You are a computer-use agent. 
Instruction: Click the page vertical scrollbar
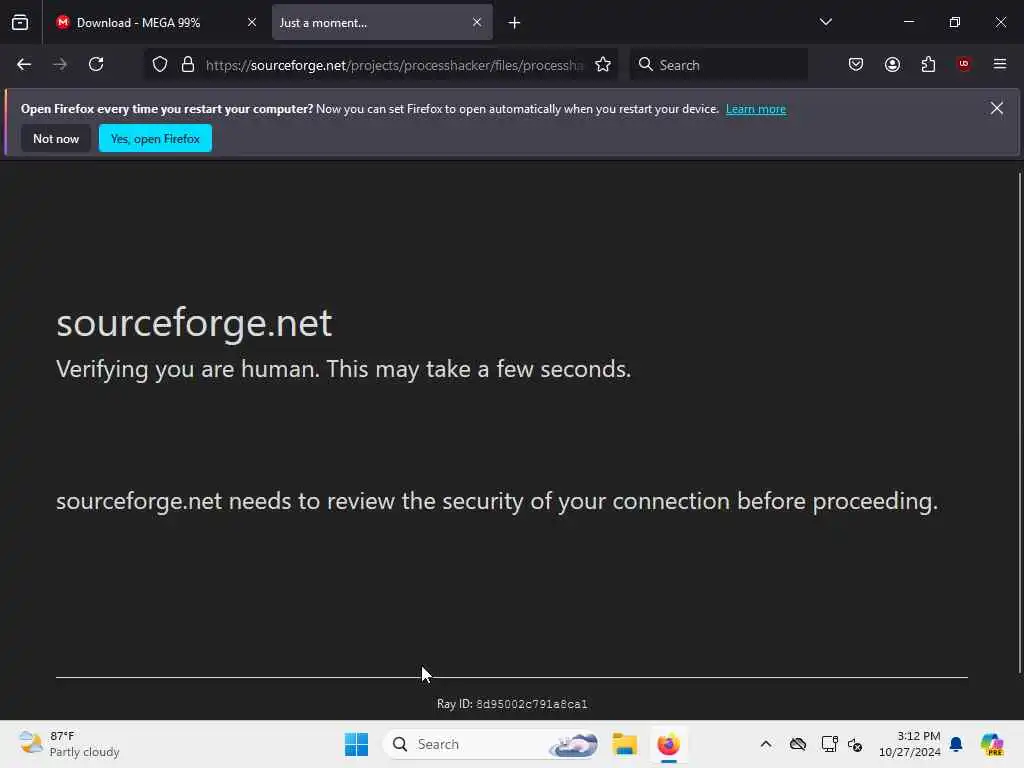1019,423
